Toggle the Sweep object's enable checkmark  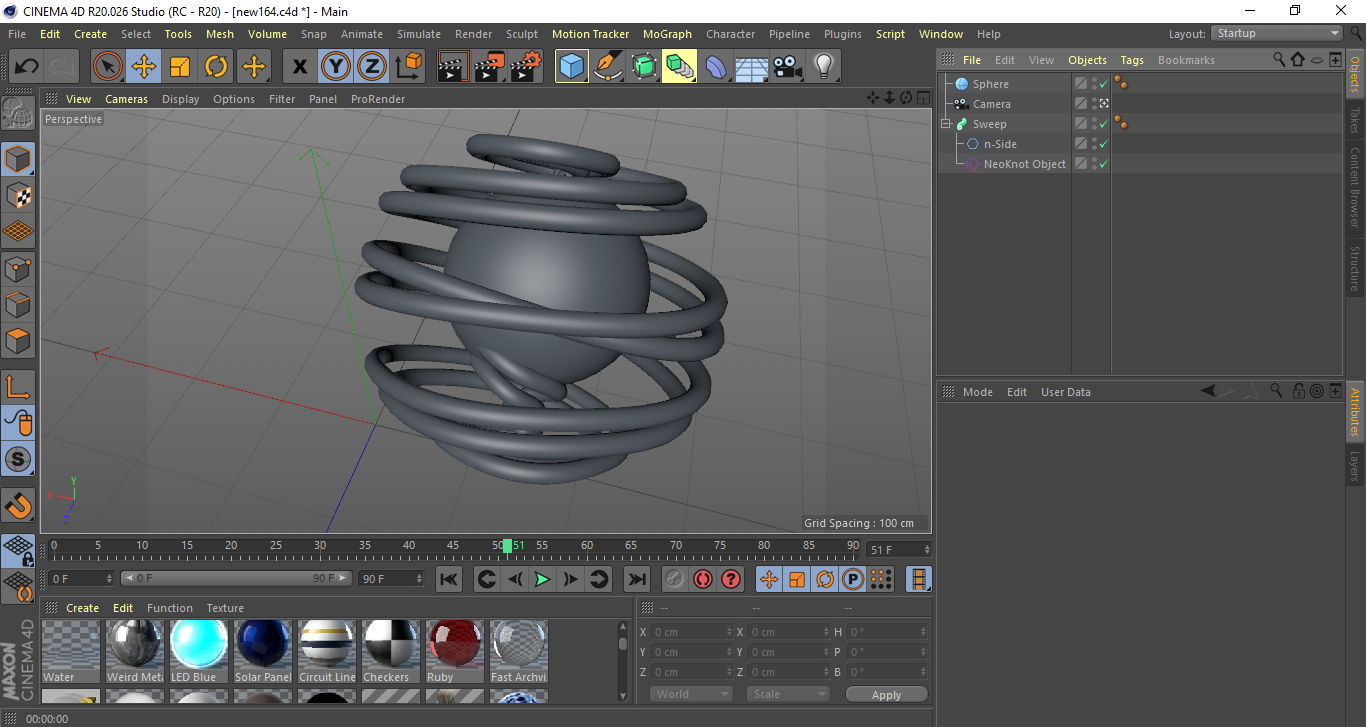pos(1103,124)
